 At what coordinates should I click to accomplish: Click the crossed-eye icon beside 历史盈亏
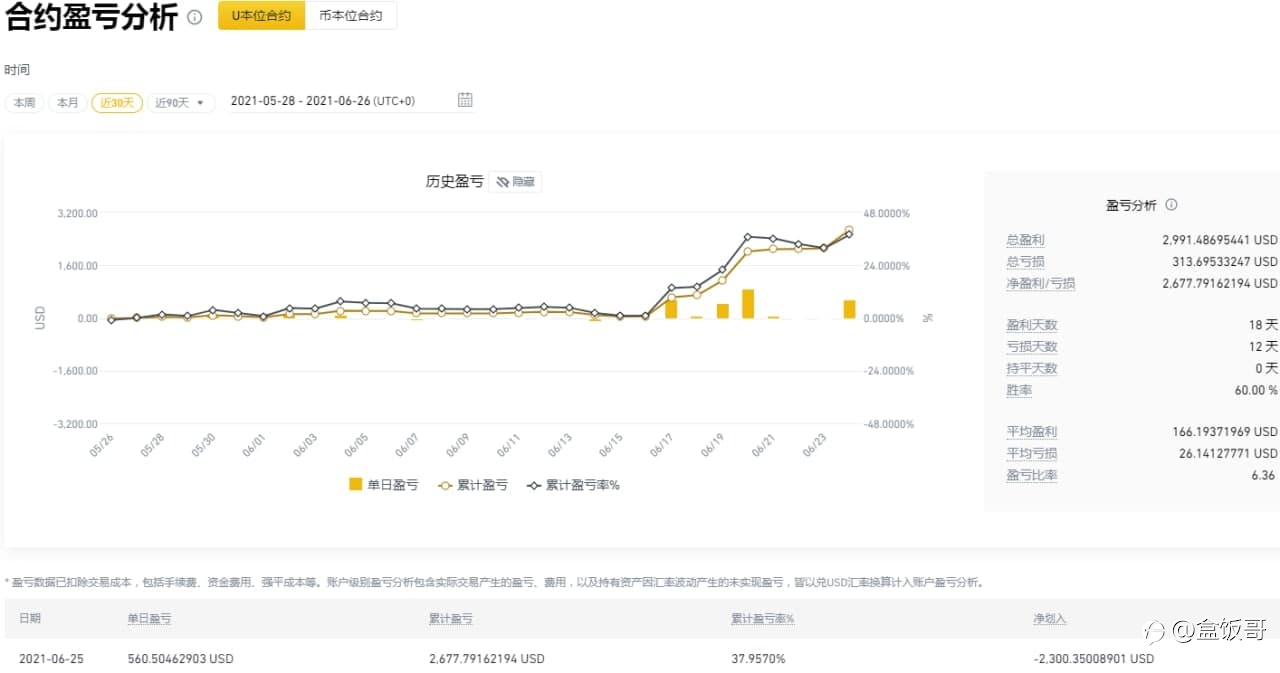(x=502, y=182)
